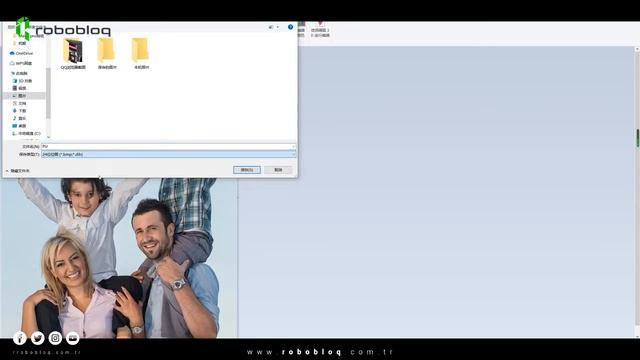This screenshot has height=360, width=640.
Task: Open the view options dropdown arrow
Action: tap(278, 27)
